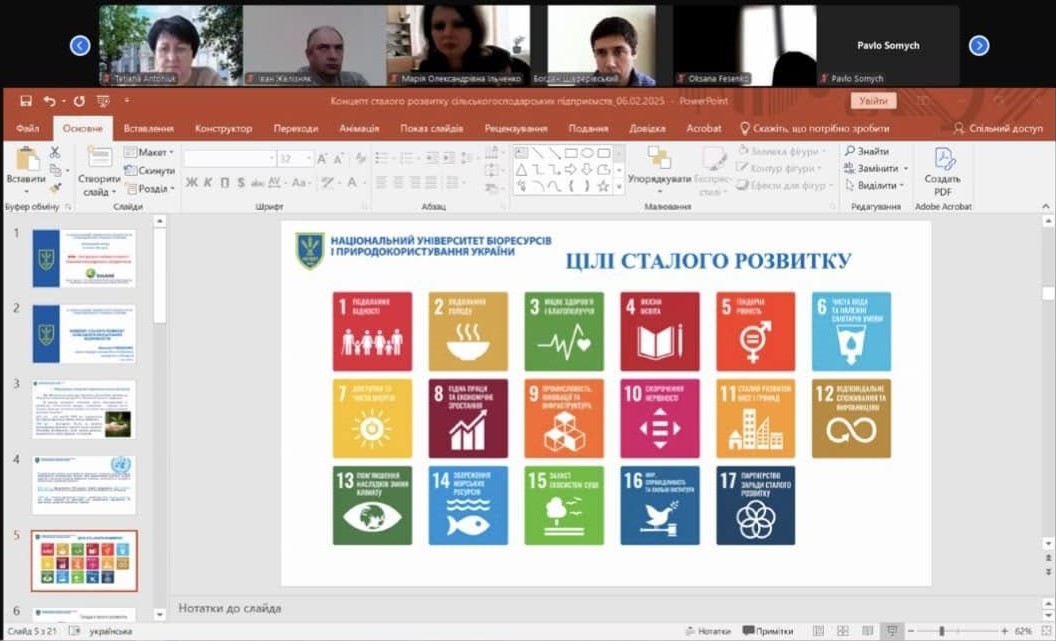Collapse the ribbon with the chevron
1056x641 pixels.
coord(1045,207)
